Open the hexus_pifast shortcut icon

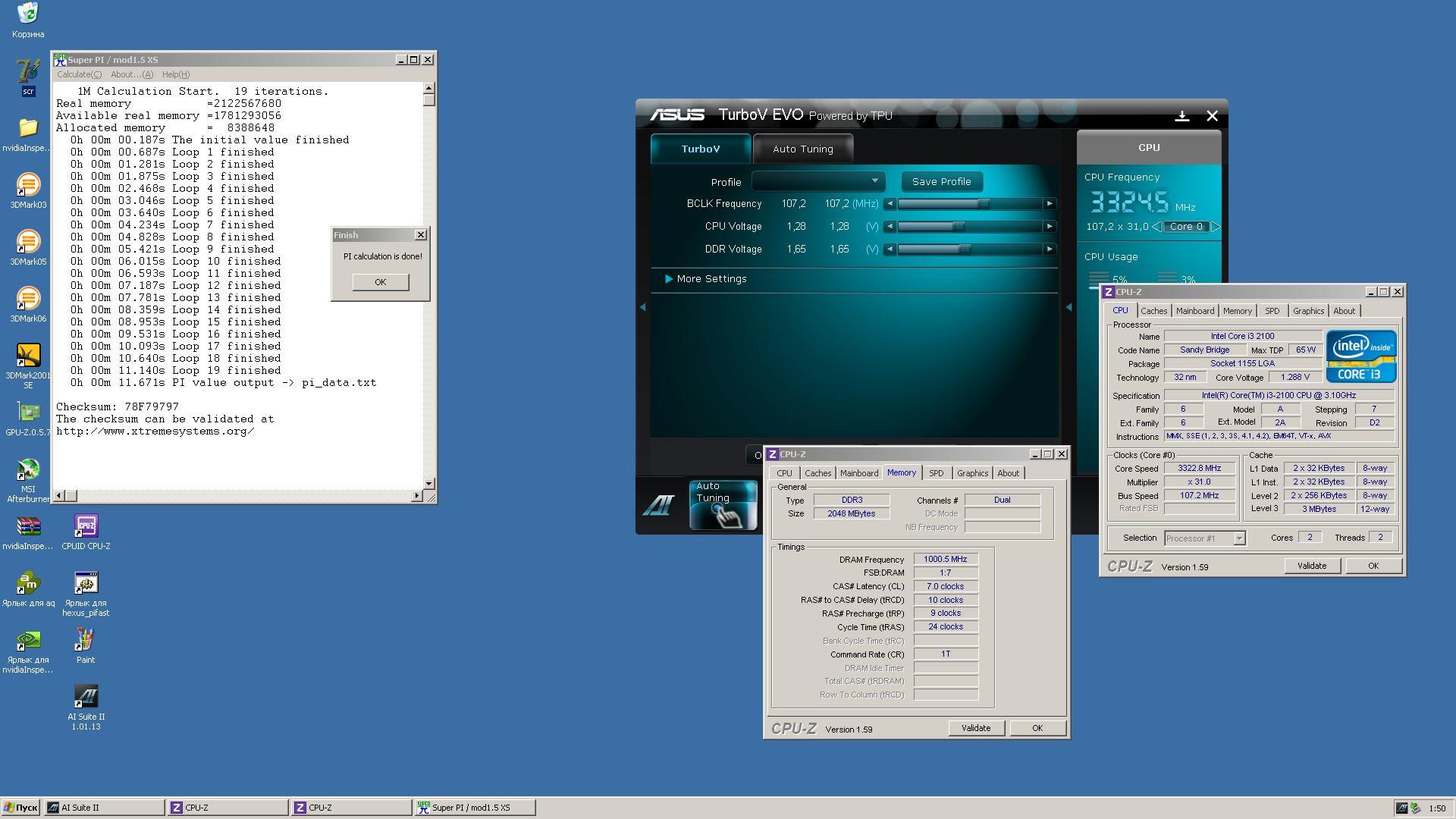pos(86,583)
